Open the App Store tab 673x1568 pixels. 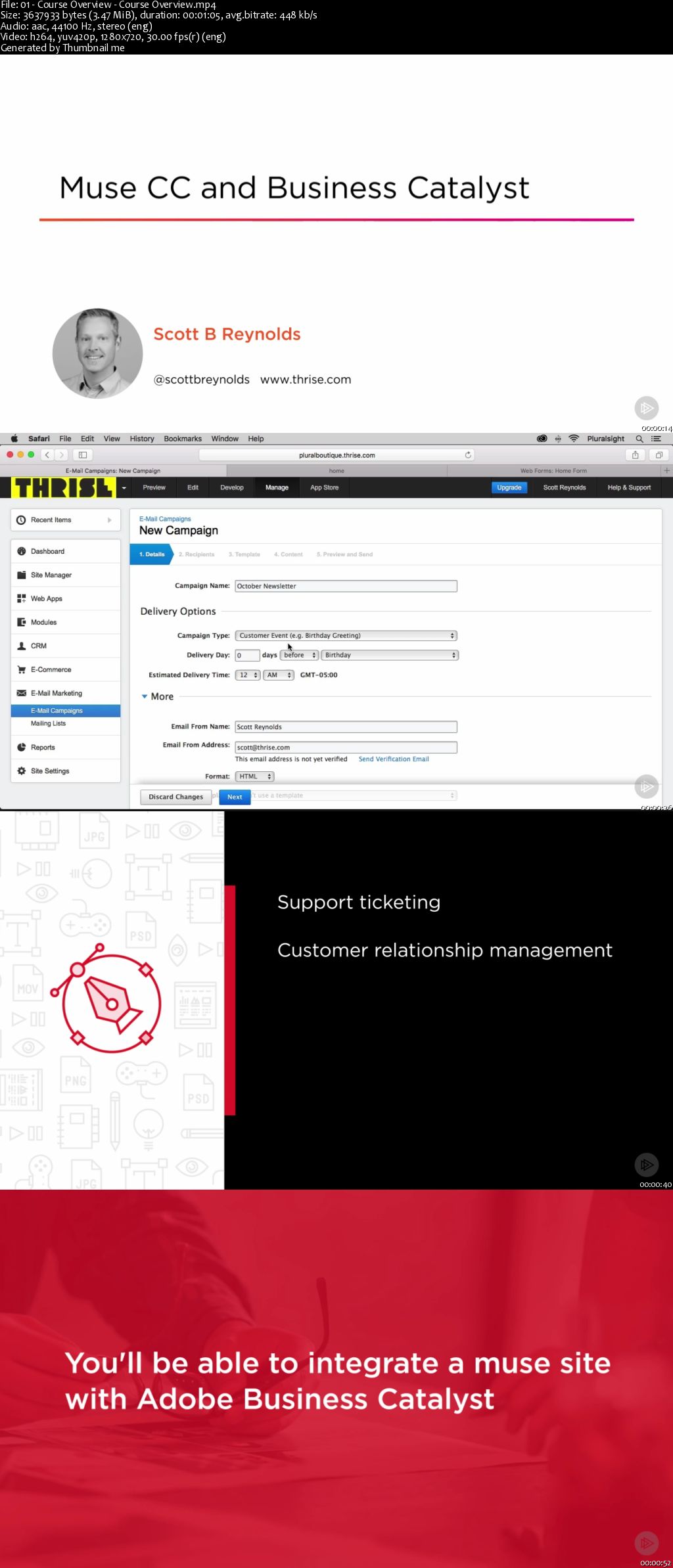click(x=324, y=487)
